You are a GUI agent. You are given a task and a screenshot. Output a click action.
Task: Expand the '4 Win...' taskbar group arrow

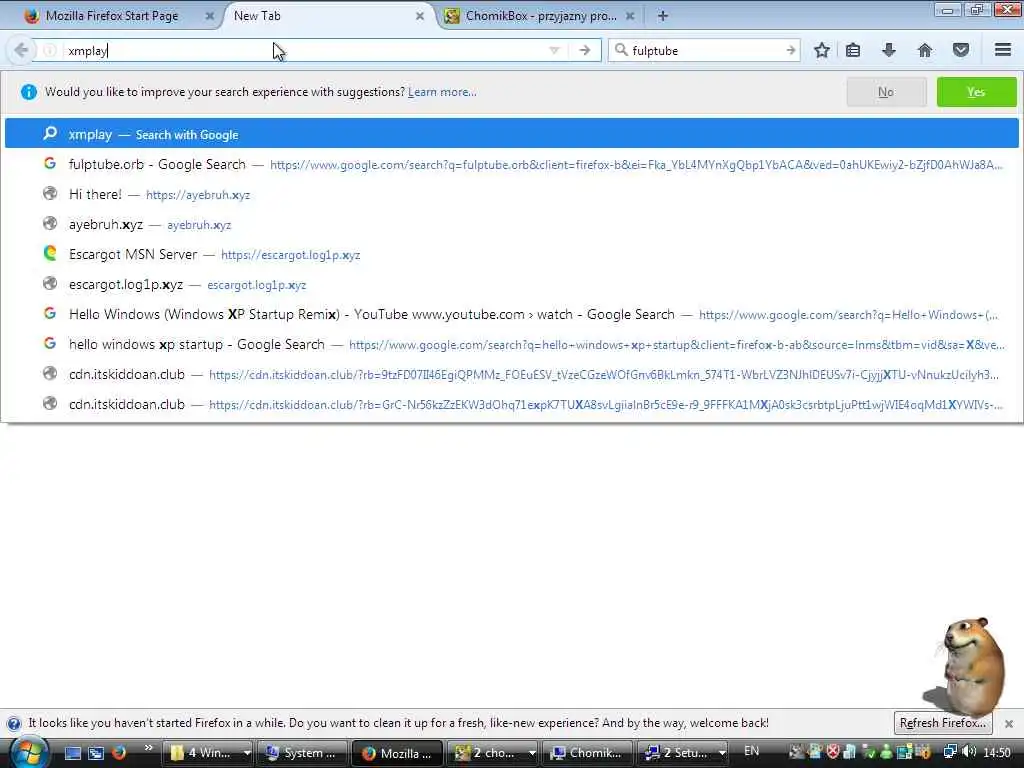click(x=247, y=753)
